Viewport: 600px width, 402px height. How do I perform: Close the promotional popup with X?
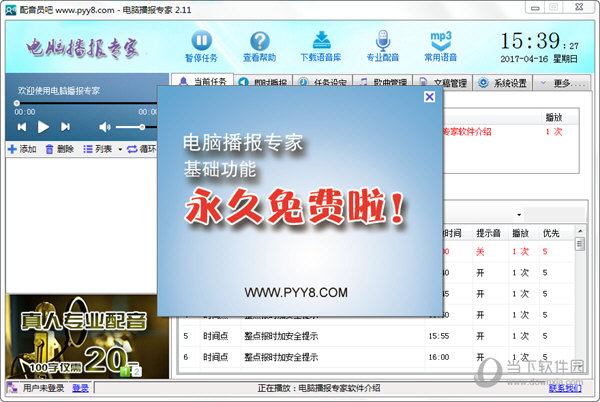click(x=429, y=97)
